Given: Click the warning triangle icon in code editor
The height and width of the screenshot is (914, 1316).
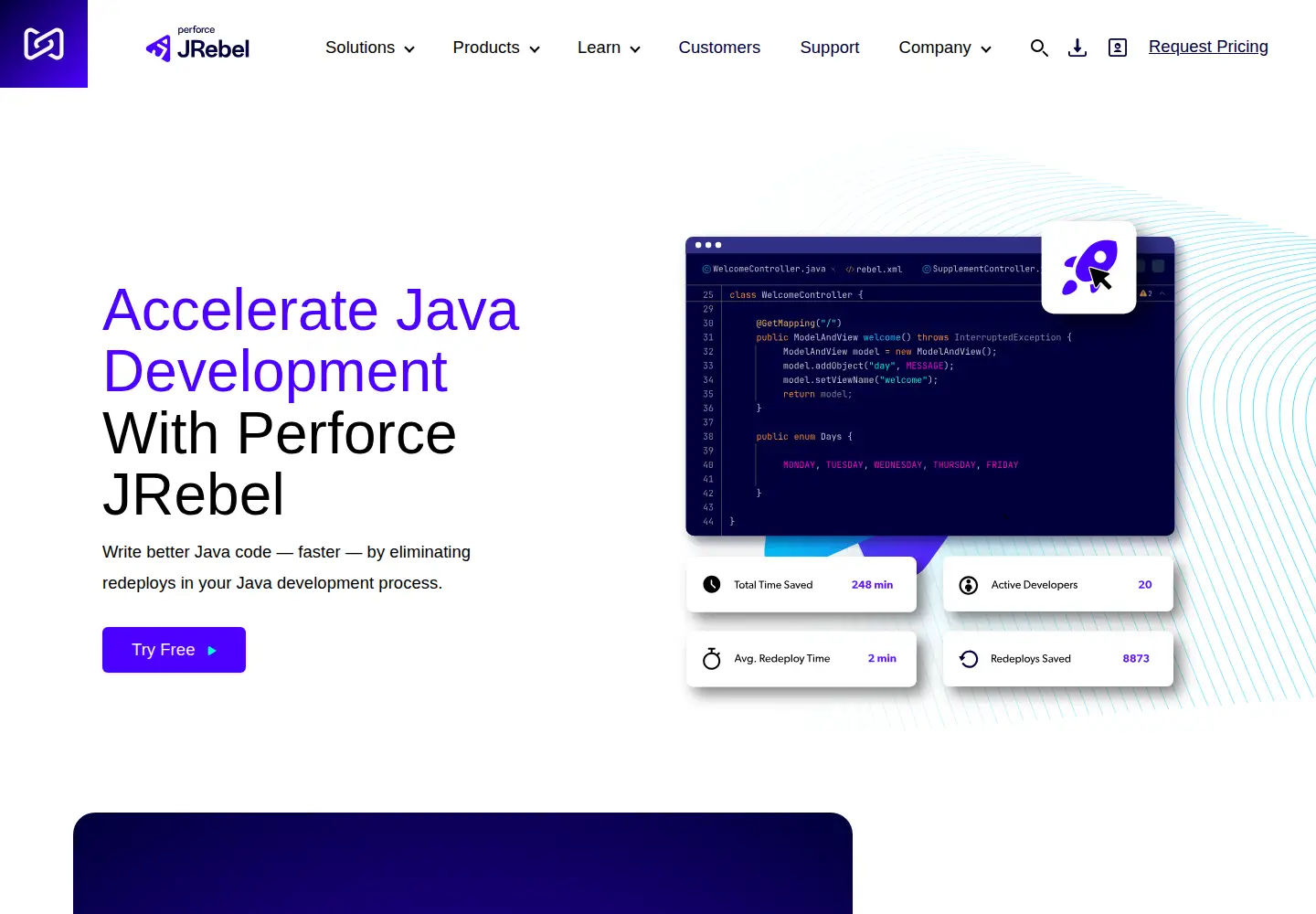Looking at the screenshot, I should (1142, 293).
